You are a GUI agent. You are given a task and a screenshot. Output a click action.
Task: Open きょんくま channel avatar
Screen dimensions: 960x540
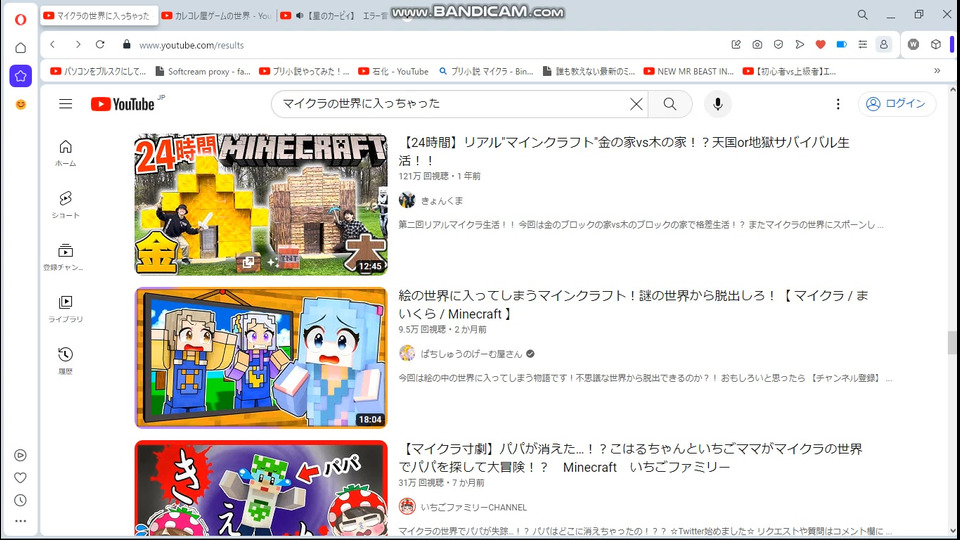pos(407,200)
